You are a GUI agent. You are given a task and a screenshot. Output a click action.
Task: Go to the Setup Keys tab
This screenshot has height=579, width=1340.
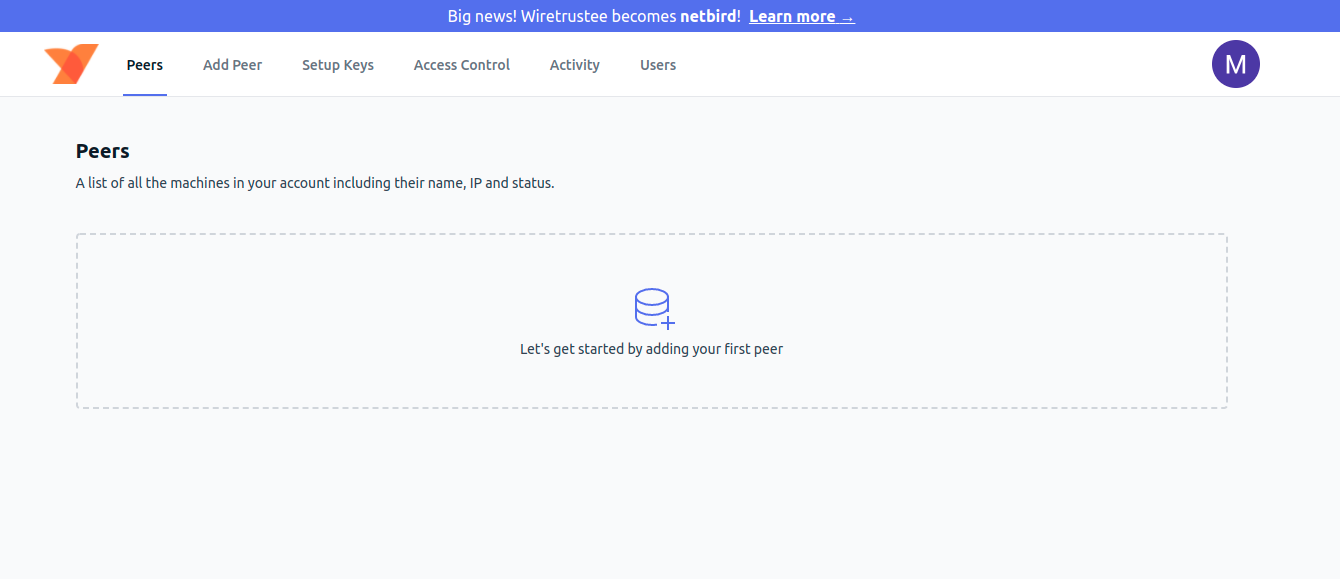[x=338, y=65]
